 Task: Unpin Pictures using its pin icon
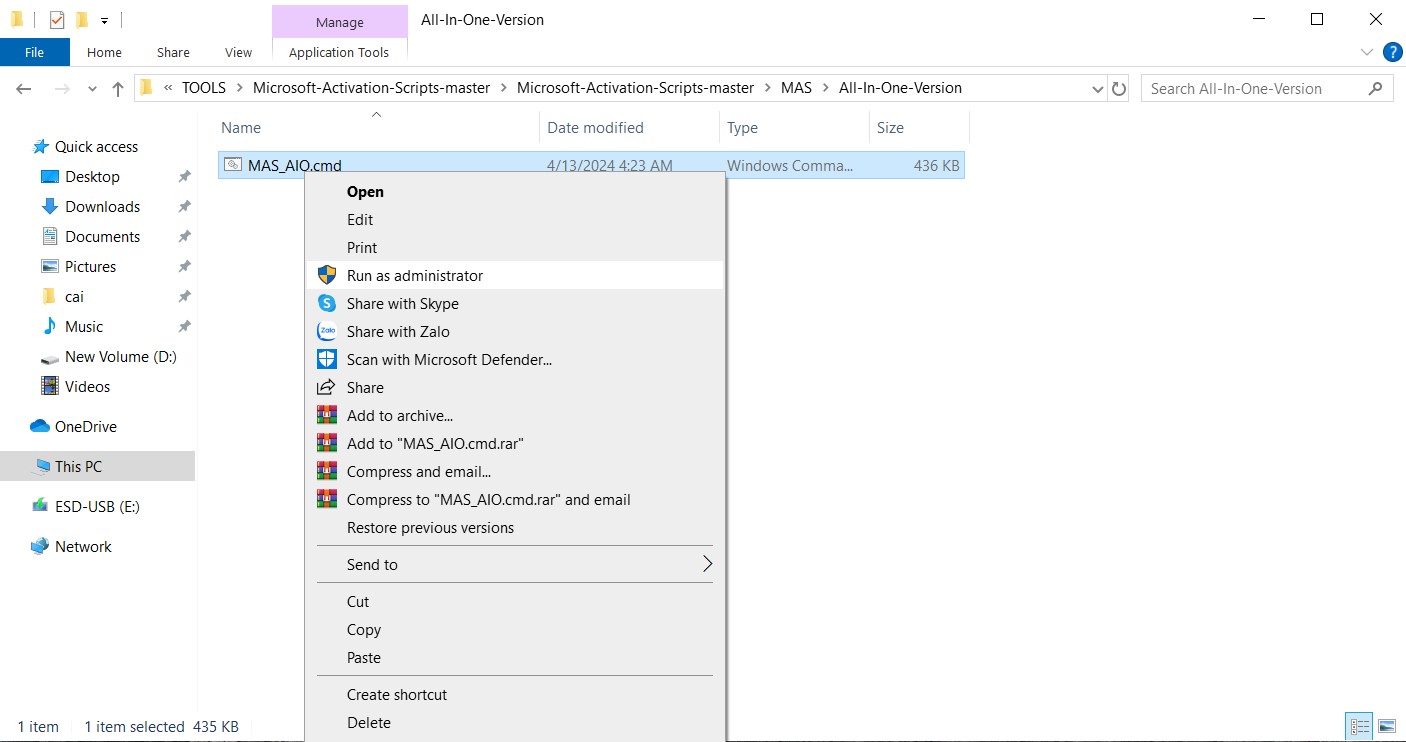point(184,267)
